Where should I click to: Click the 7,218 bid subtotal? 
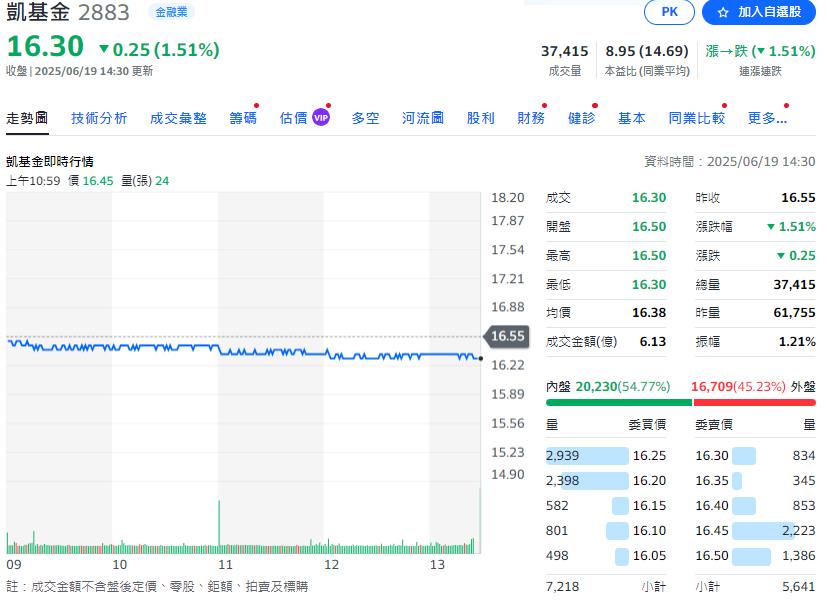pos(562,587)
